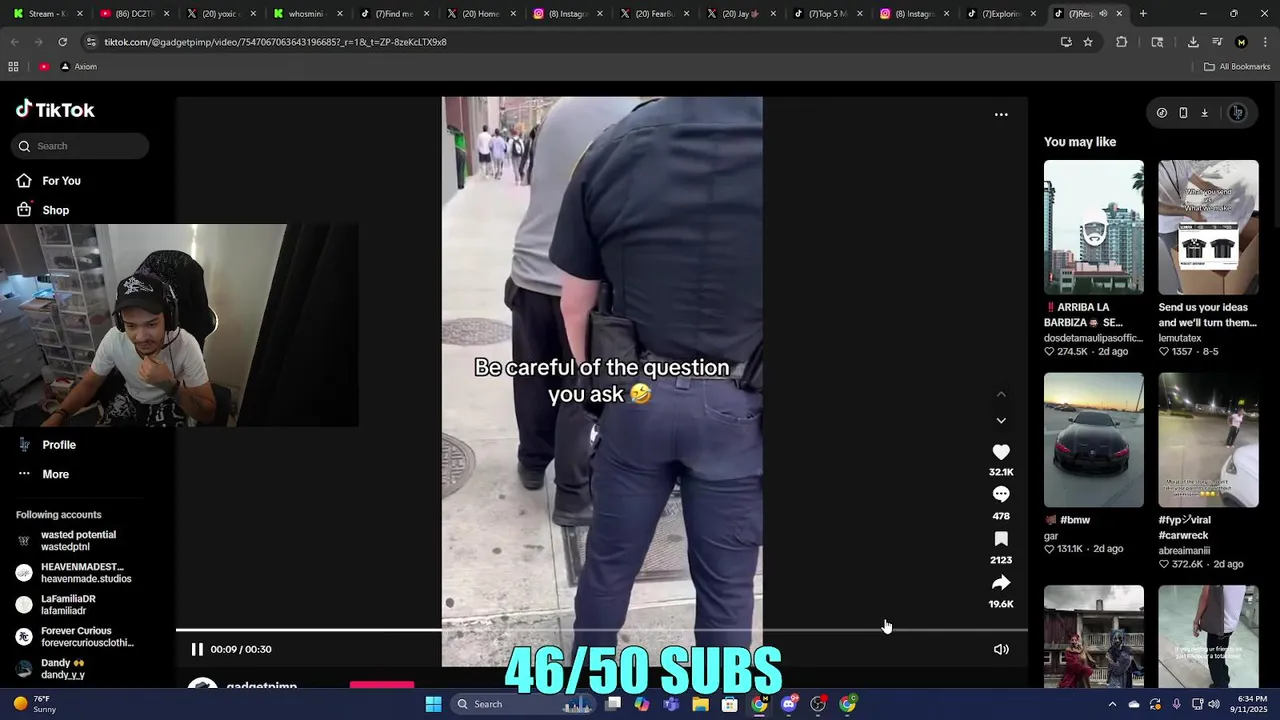This screenshot has height=720, width=1280.
Task: Open the #bmw recommended video thumbnail
Action: click(1094, 440)
